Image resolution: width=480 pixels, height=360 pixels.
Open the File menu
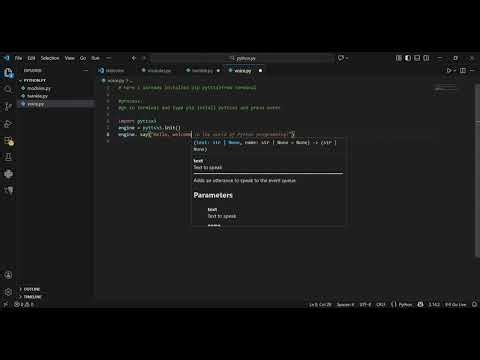tap(18, 58)
